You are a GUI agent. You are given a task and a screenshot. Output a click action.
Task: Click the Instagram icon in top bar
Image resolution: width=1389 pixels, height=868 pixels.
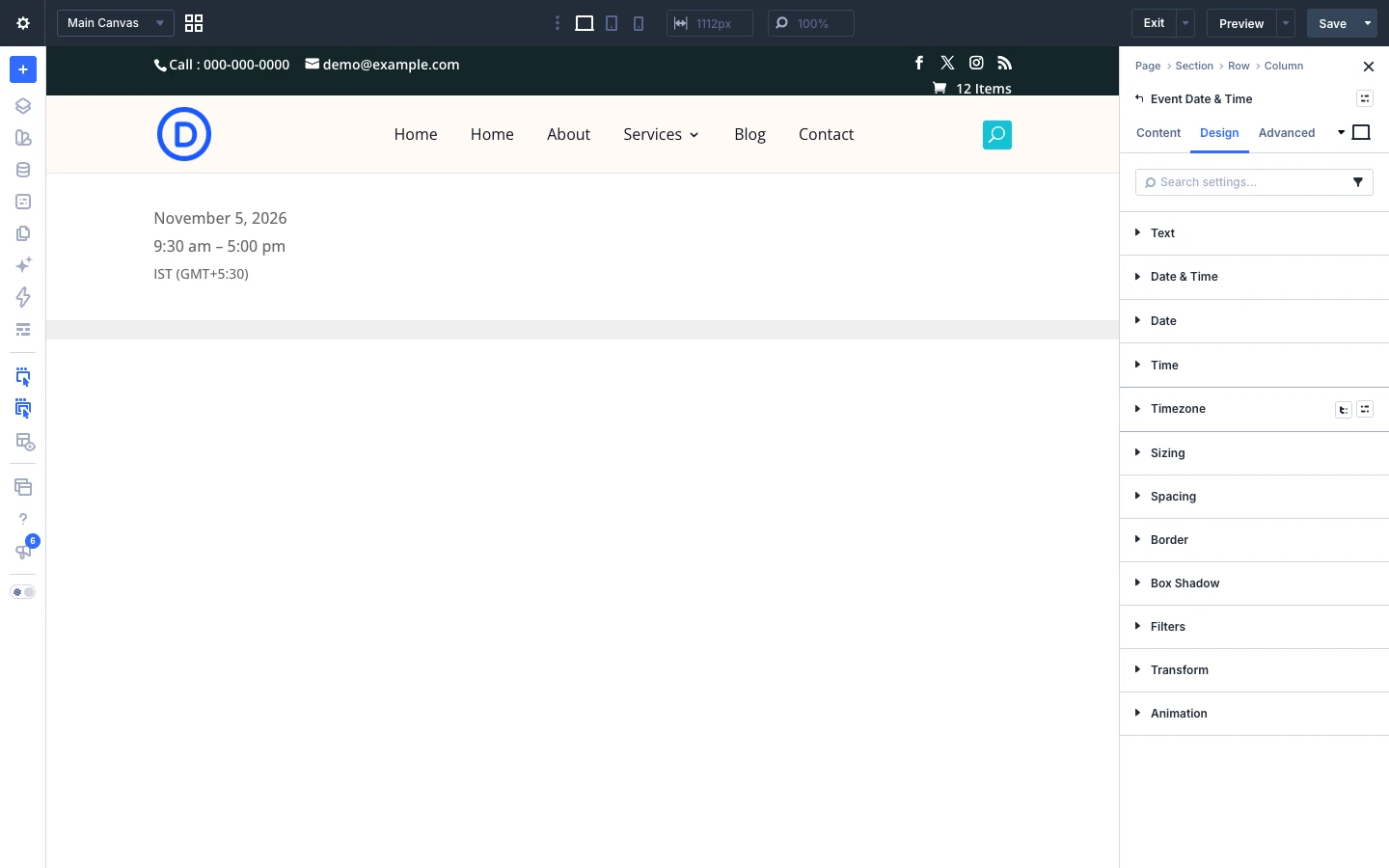click(x=976, y=63)
